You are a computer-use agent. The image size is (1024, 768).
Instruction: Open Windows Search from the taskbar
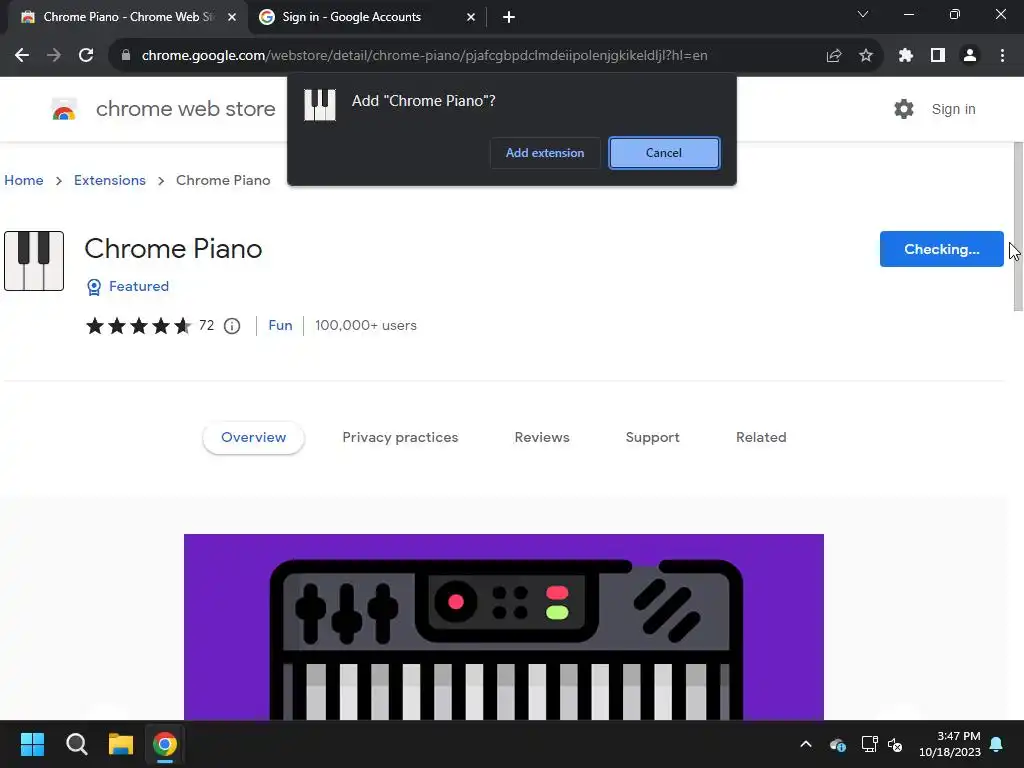tap(77, 744)
